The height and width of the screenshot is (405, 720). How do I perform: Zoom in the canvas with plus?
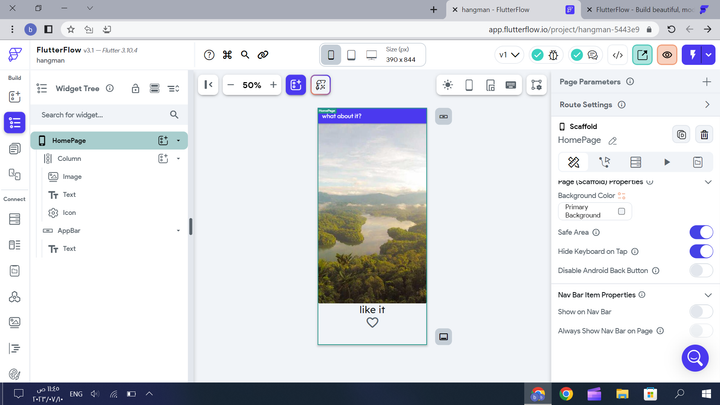[x=273, y=85]
